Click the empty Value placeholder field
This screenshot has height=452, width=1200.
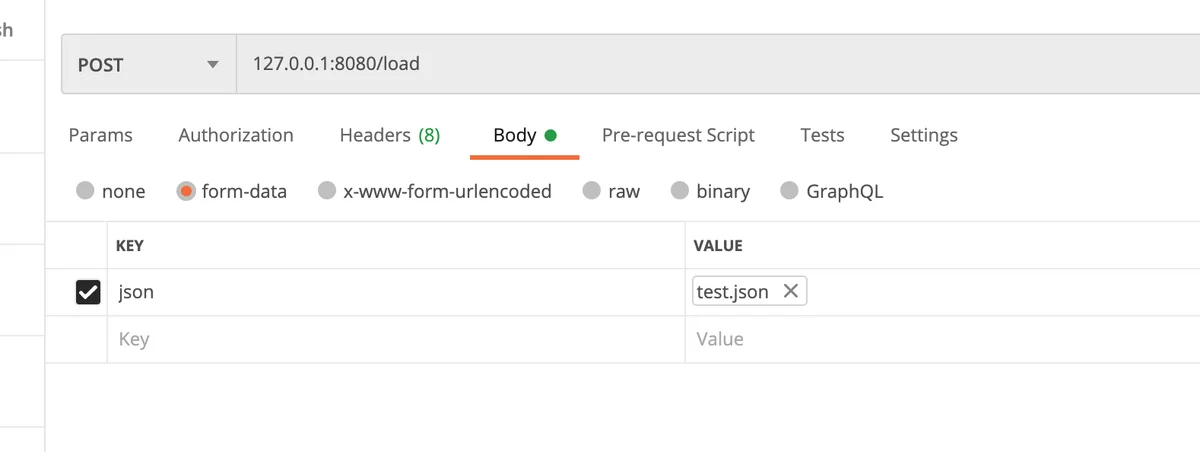(x=940, y=339)
